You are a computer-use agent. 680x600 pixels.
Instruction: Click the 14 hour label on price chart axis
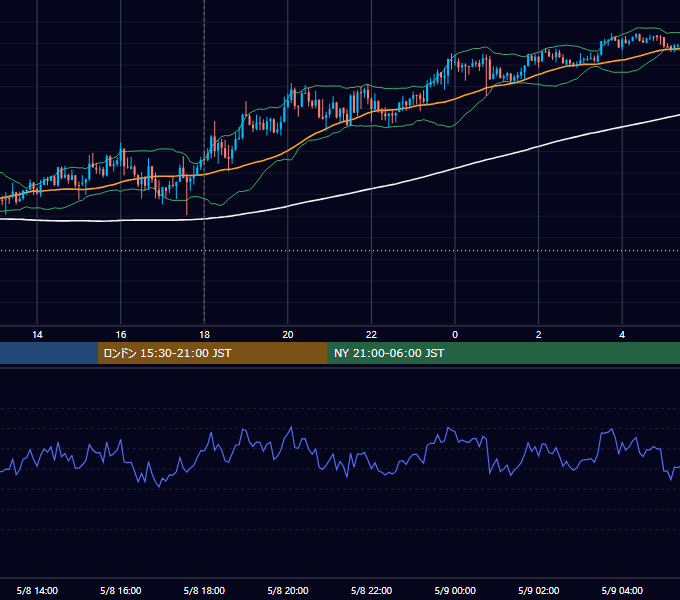click(x=37, y=335)
